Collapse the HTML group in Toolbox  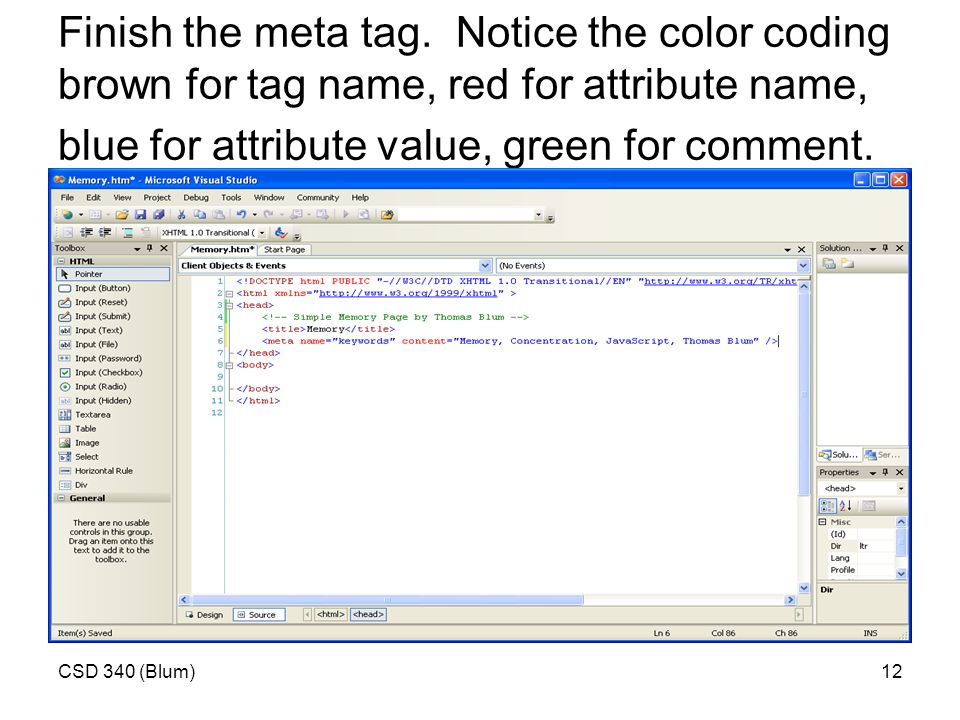[61, 261]
